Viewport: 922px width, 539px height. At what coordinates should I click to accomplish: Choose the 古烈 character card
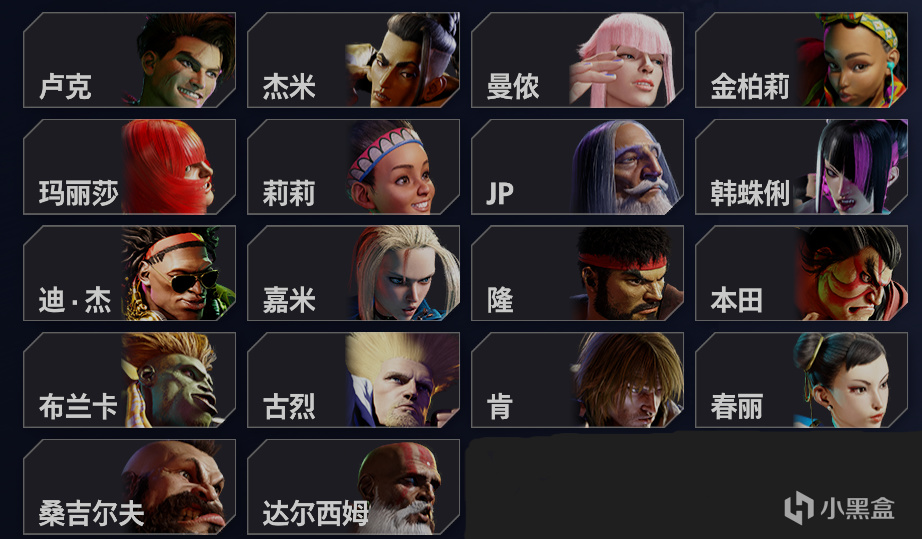tap(353, 380)
